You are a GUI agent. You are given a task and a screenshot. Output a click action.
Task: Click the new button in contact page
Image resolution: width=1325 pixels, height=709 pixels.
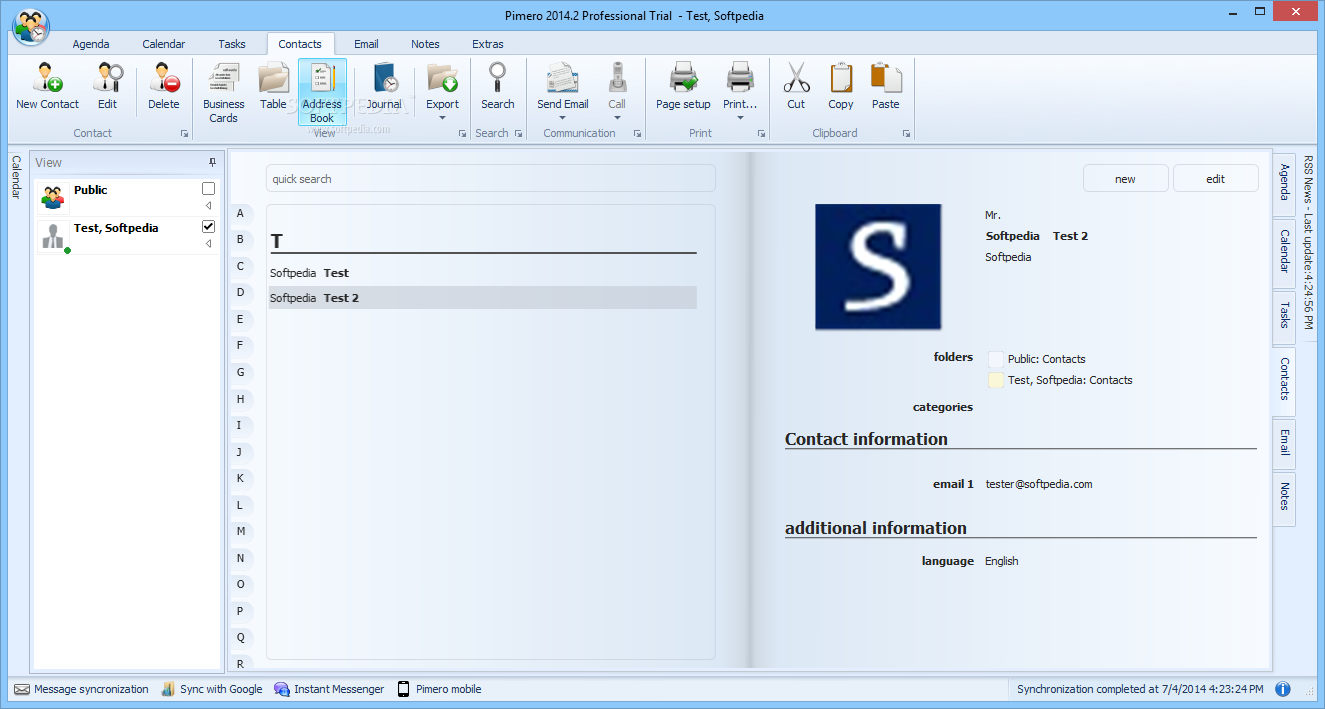pyautogui.click(x=1125, y=179)
